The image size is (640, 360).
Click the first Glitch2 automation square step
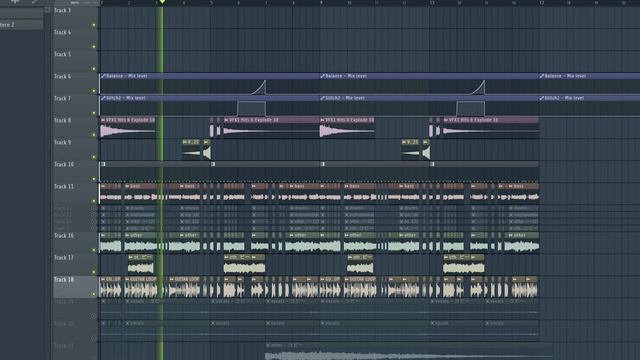[x=251, y=109]
